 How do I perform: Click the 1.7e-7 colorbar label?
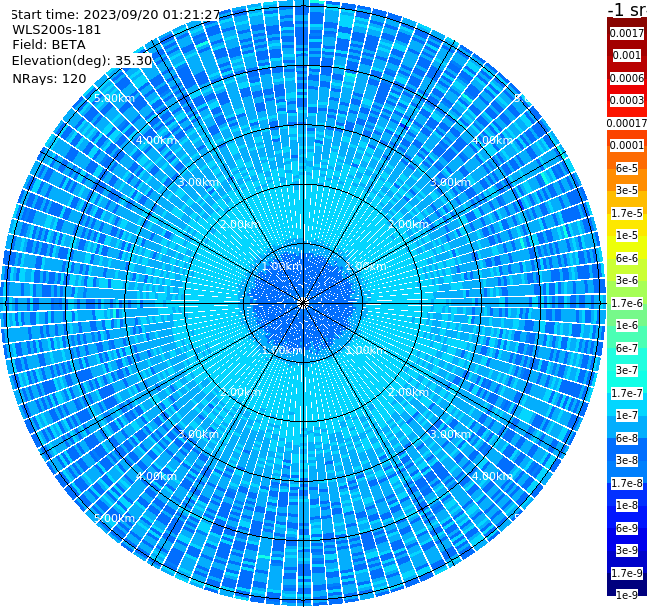pyautogui.click(x=627, y=393)
